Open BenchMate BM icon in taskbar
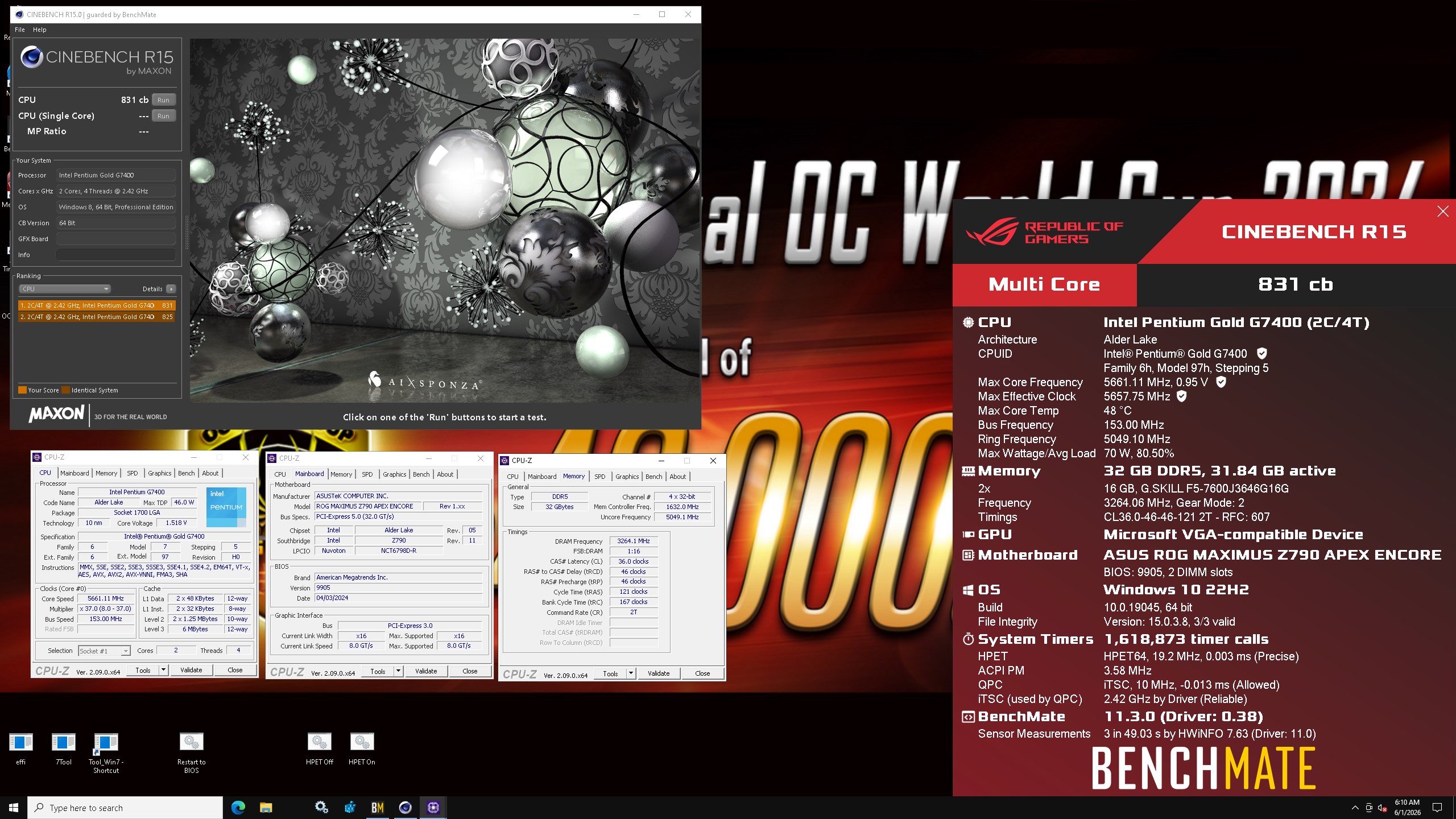 (378, 808)
